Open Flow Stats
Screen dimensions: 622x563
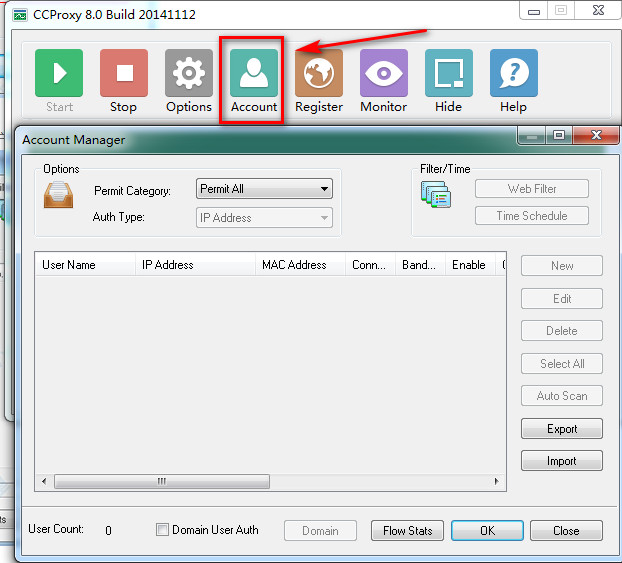[x=407, y=530]
